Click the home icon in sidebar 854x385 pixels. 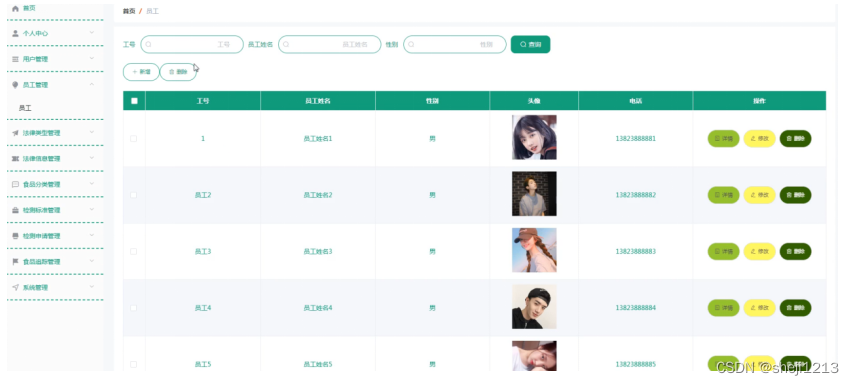coord(15,8)
